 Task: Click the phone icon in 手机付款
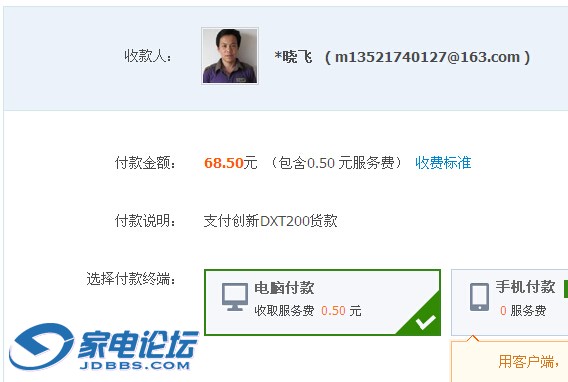coord(479,297)
